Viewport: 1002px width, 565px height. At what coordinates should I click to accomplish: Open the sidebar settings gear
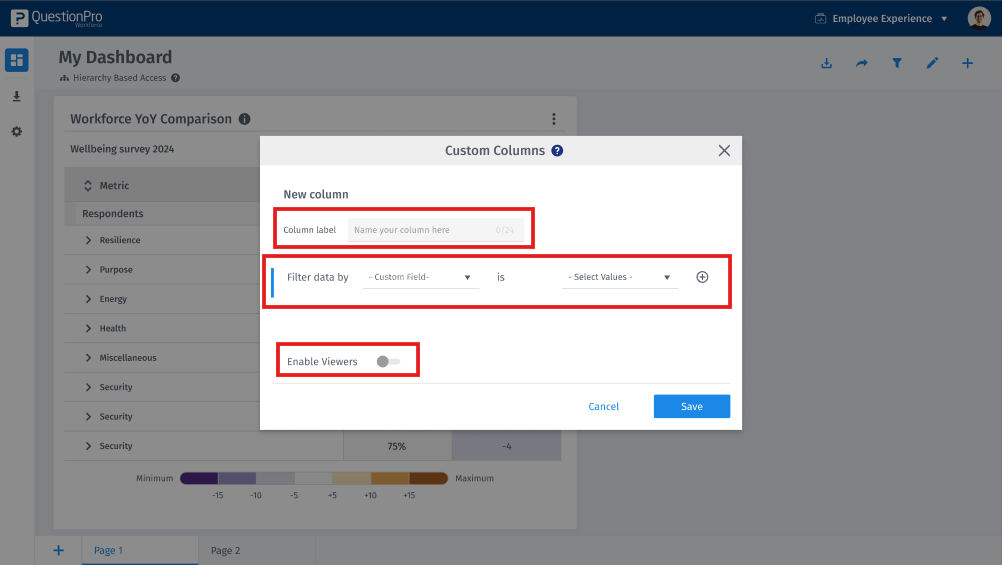[16, 132]
